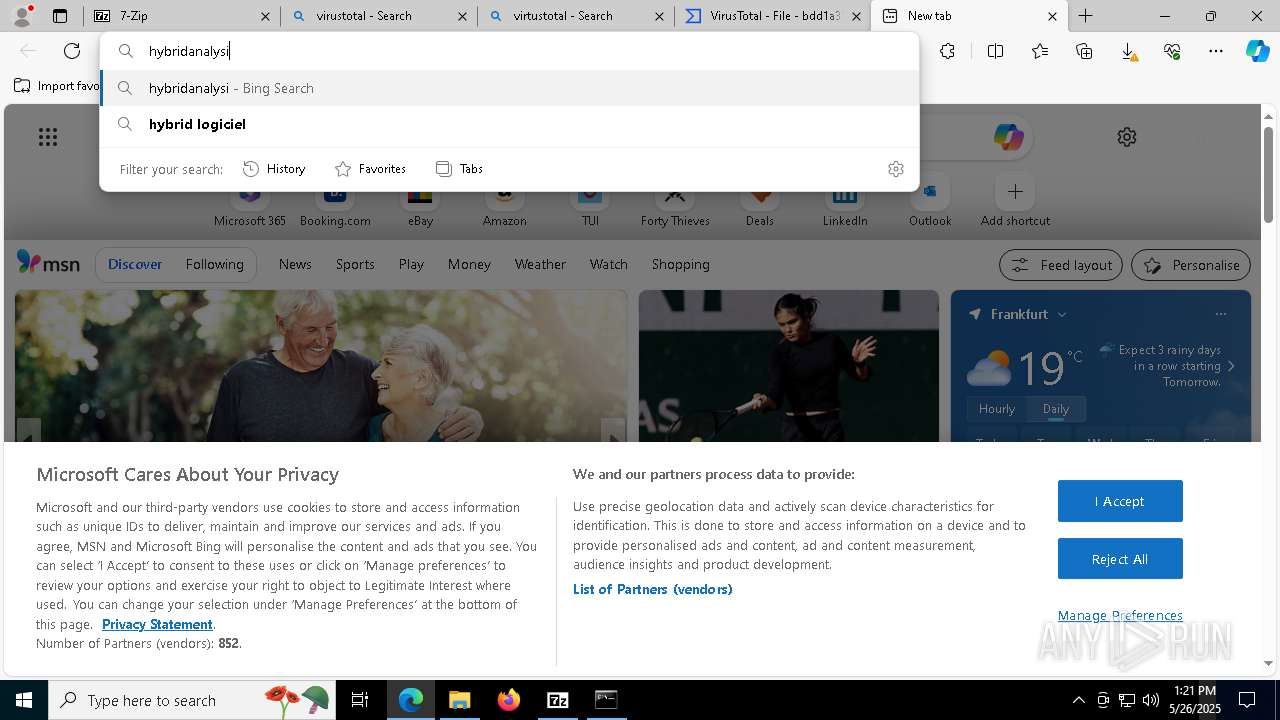Open Firefox from taskbar
This screenshot has height=720, width=1280.
click(x=508, y=700)
